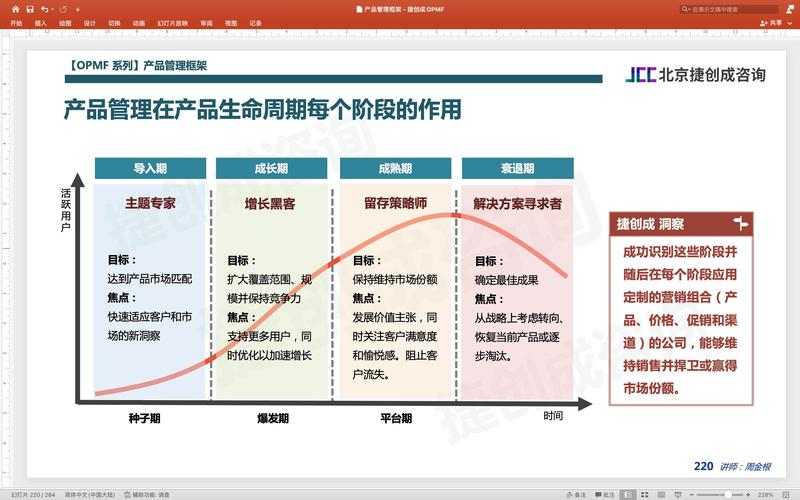Select the 捷创成 洞察 callout header
This screenshot has width=800, height=500.
coord(681,224)
